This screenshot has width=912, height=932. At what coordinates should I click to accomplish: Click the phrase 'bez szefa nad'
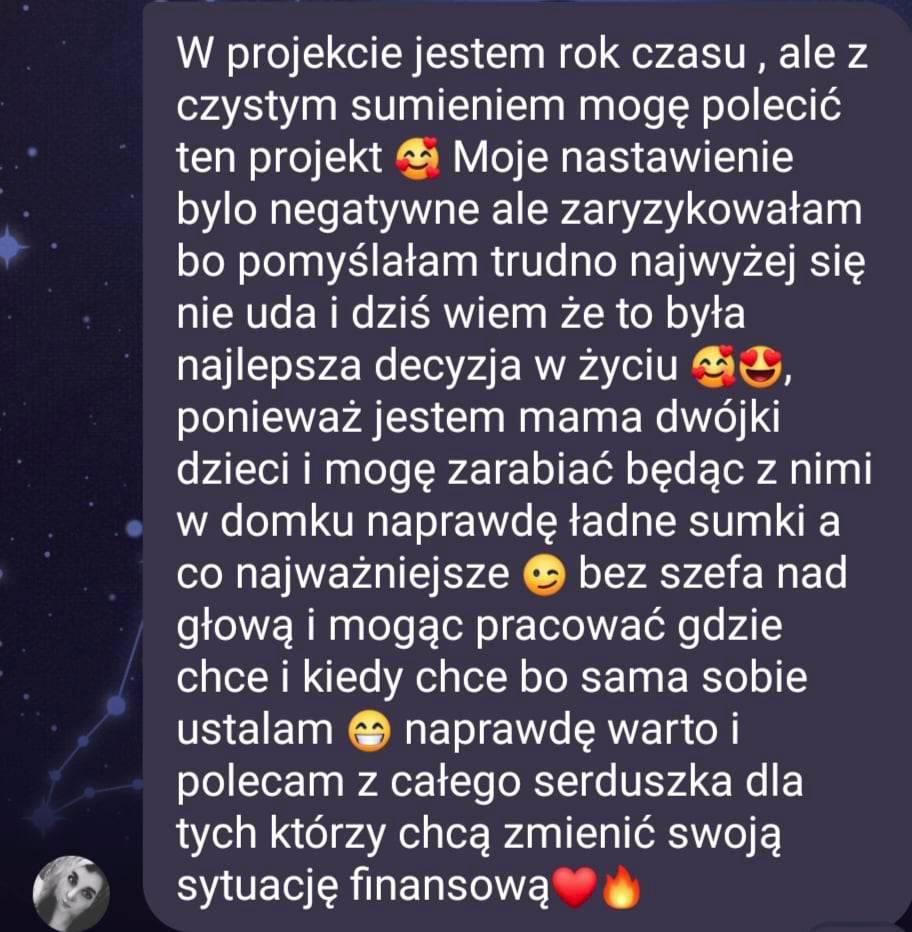point(713,574)
